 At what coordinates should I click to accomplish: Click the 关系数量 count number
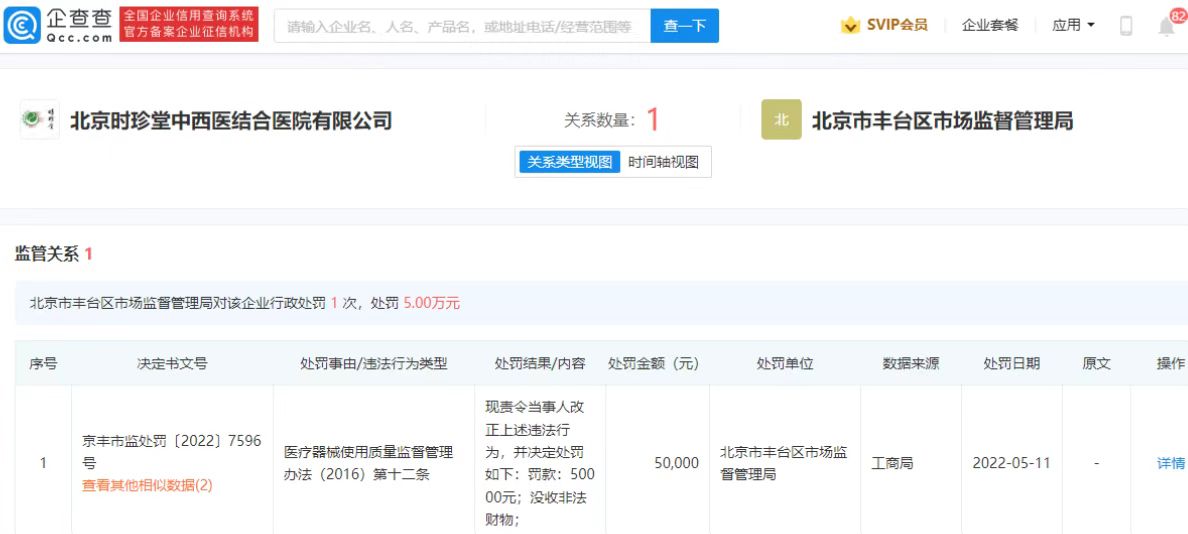click(x=652, y=120)
